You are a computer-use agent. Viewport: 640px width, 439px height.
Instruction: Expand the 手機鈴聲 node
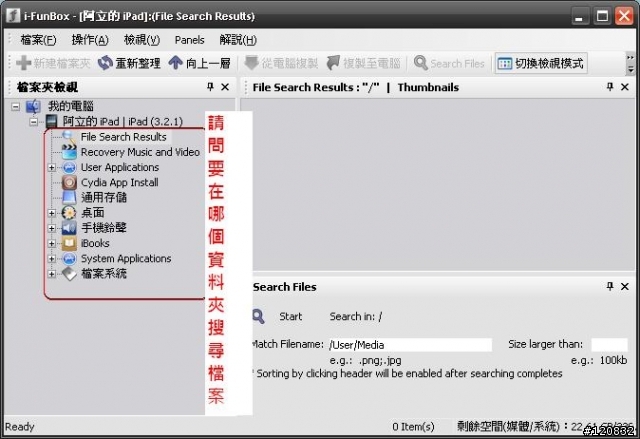(52, 228)
